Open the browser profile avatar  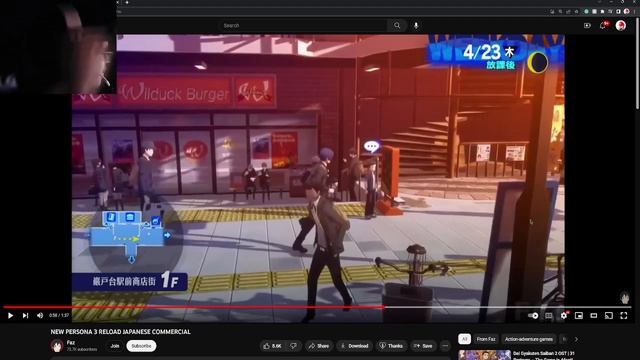[627, 11]
